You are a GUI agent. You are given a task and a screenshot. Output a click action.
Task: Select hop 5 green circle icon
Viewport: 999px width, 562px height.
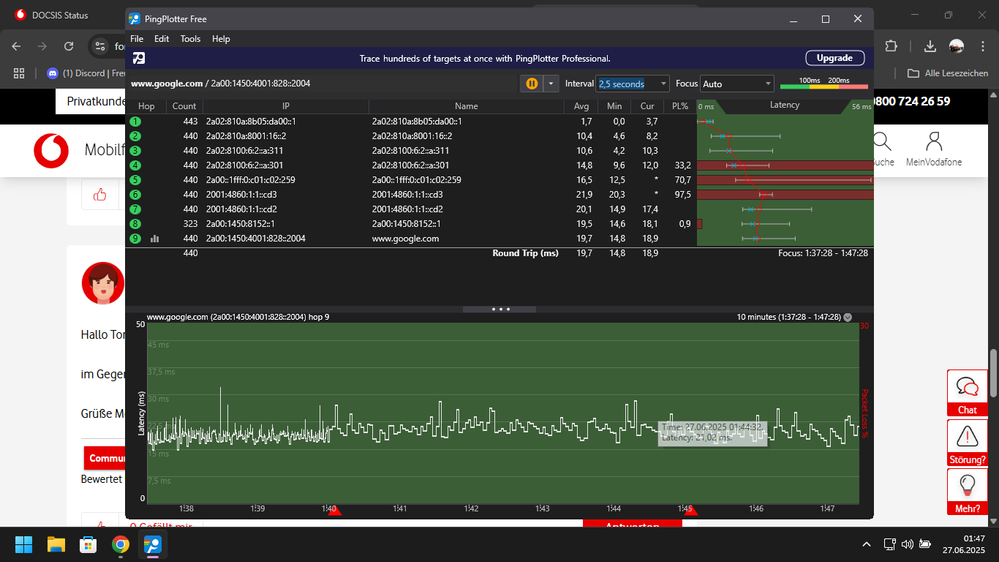135,180
